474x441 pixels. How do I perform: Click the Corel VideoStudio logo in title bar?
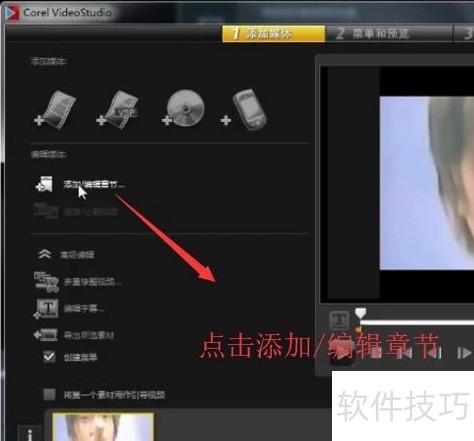[x=12, y=13]
